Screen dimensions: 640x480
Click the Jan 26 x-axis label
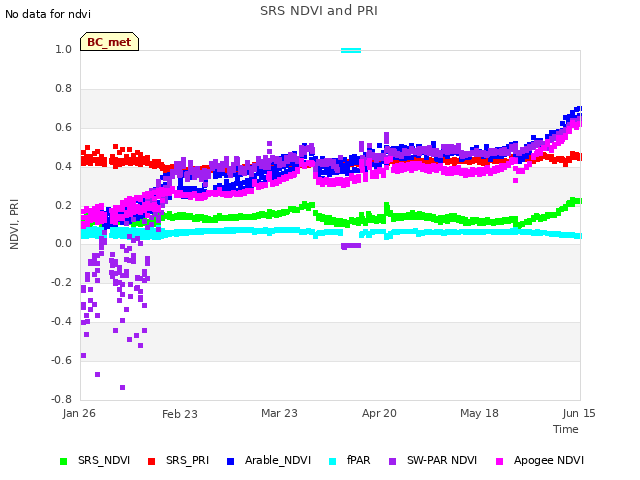coord(79,413)
